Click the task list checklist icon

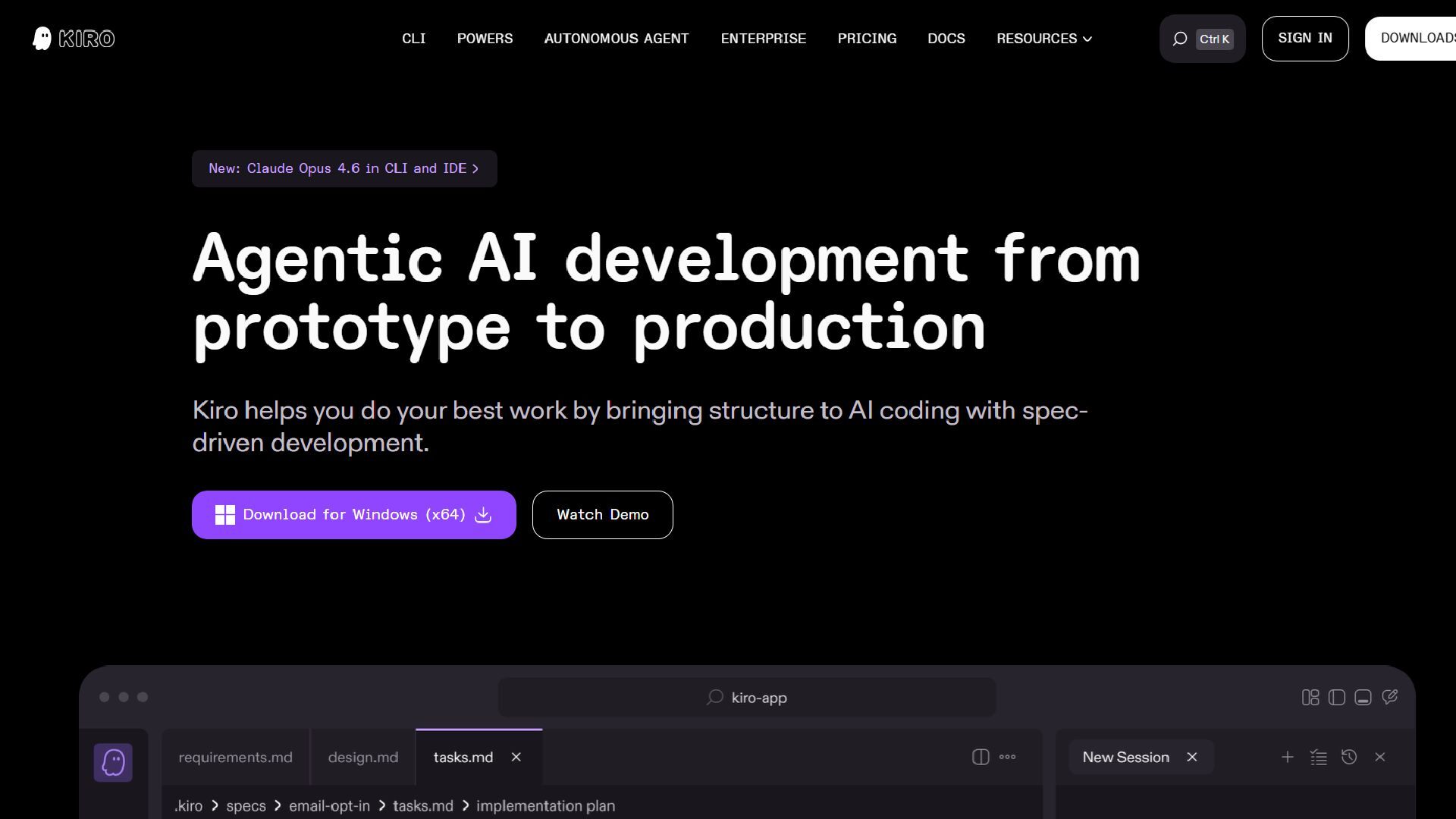pos(1318,757)
